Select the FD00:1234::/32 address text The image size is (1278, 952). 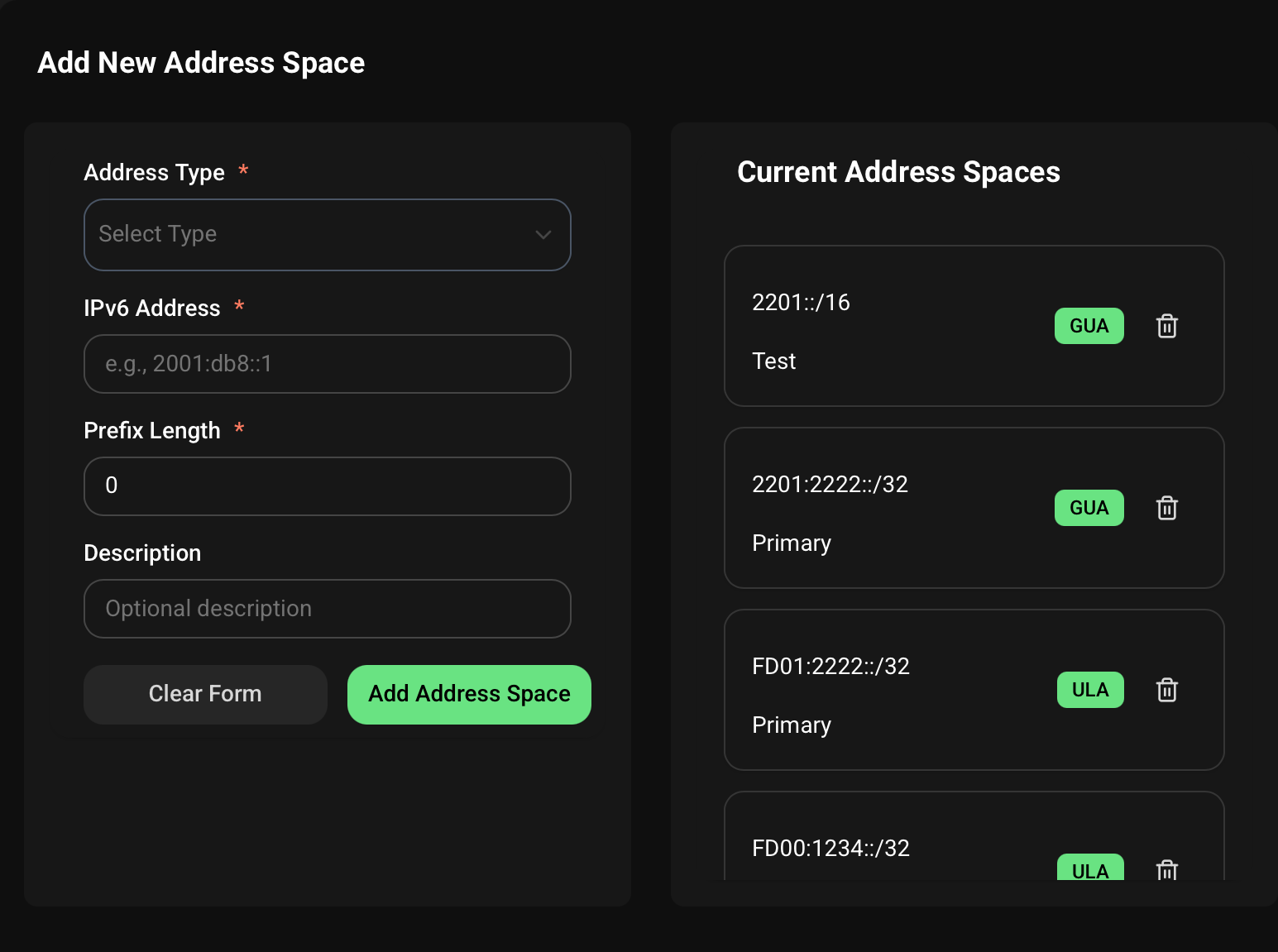pos(830,849)
